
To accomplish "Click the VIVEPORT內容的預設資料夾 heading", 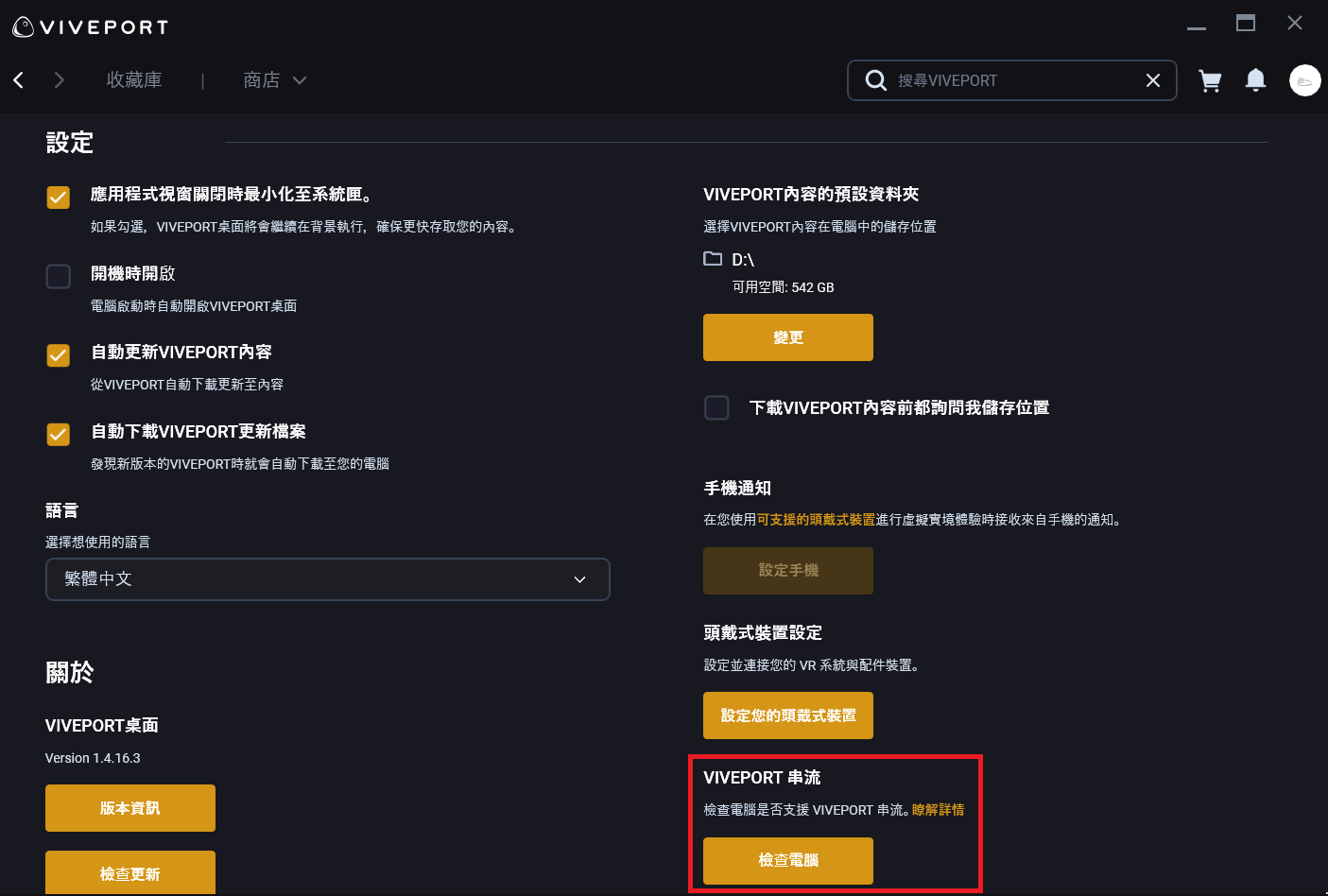I will [x=811, y=195].
